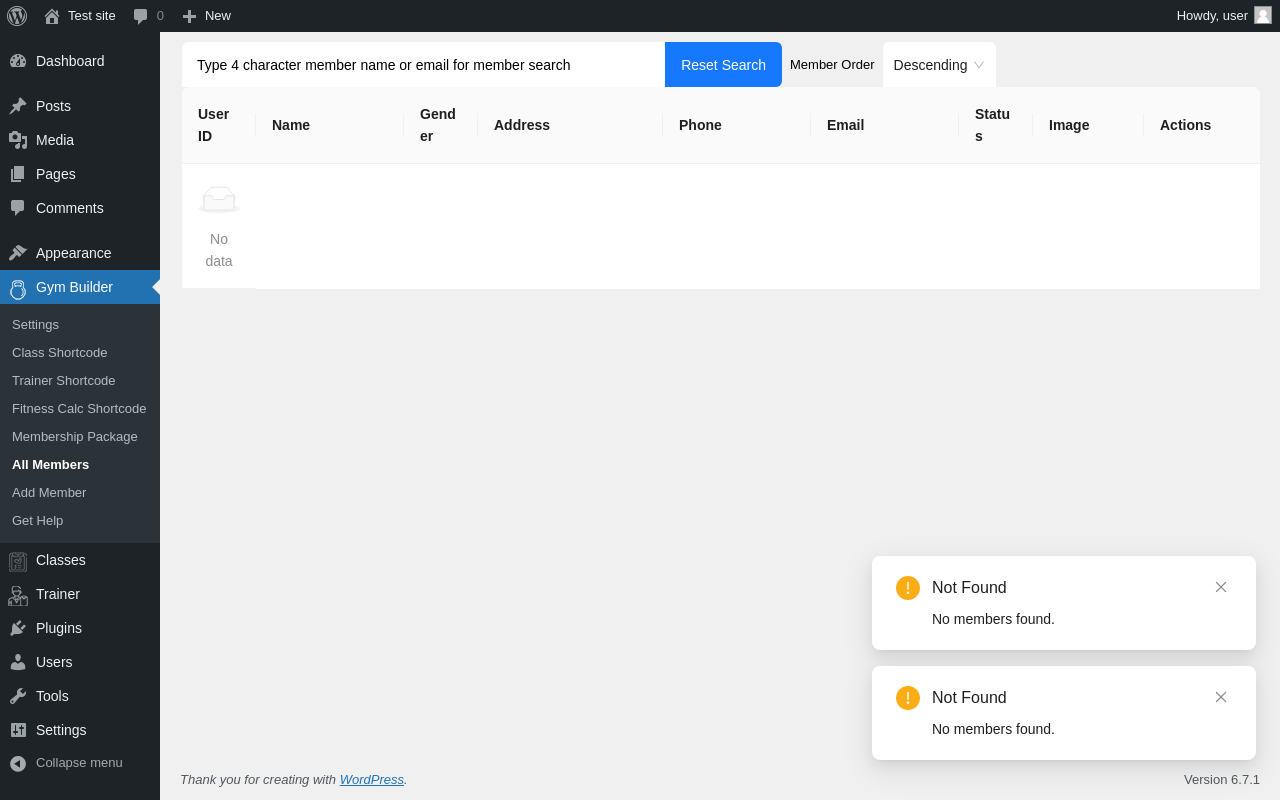1280x800 pixels.
Task: Open the New content menu
Action: point(207,16)
